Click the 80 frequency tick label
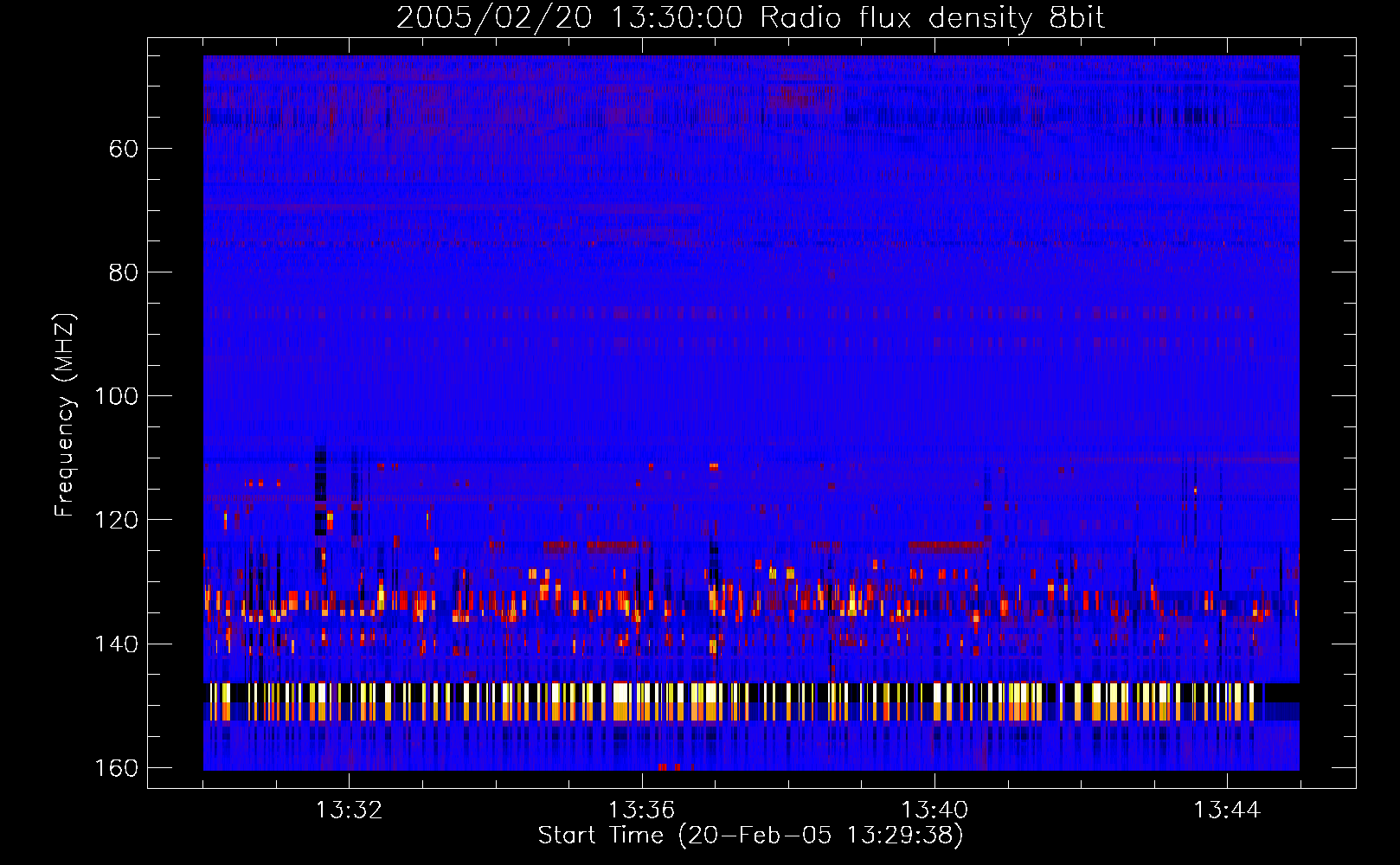Screen dimensions: 1400x865 (124, 272)
